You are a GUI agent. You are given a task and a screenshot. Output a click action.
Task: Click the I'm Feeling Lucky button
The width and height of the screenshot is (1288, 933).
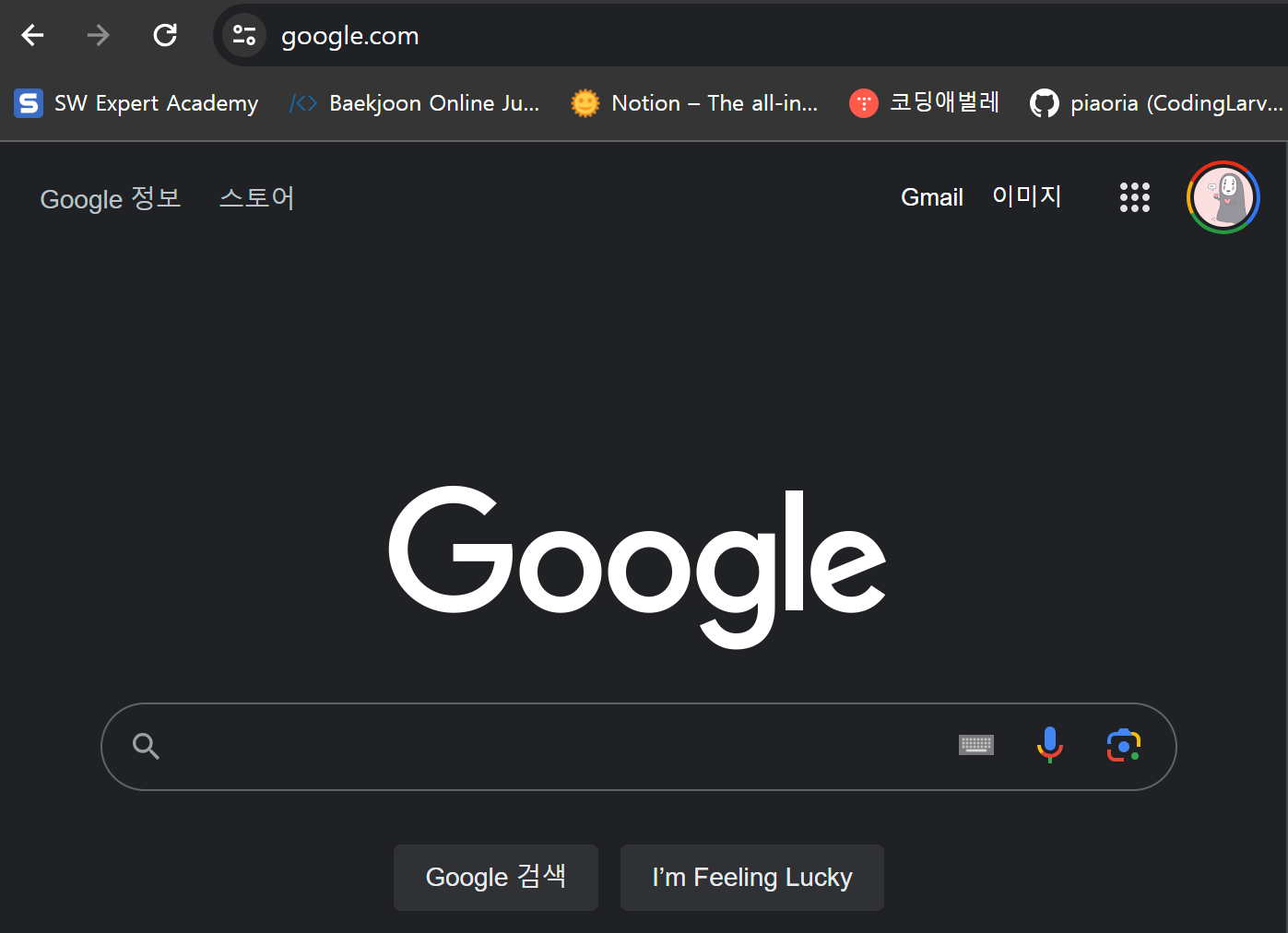pyautogui.click(x=752, y=878)
